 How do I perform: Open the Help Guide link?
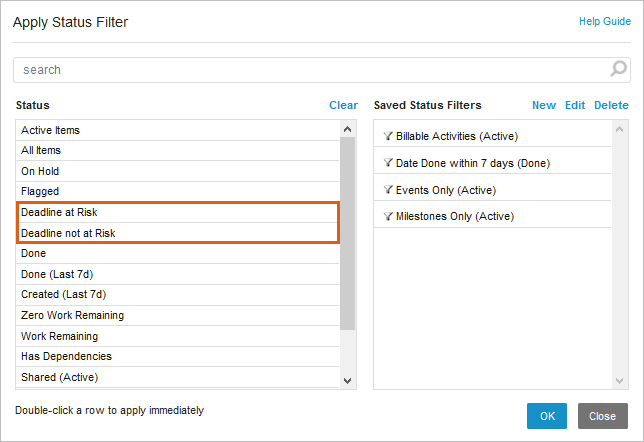(604, 21)
